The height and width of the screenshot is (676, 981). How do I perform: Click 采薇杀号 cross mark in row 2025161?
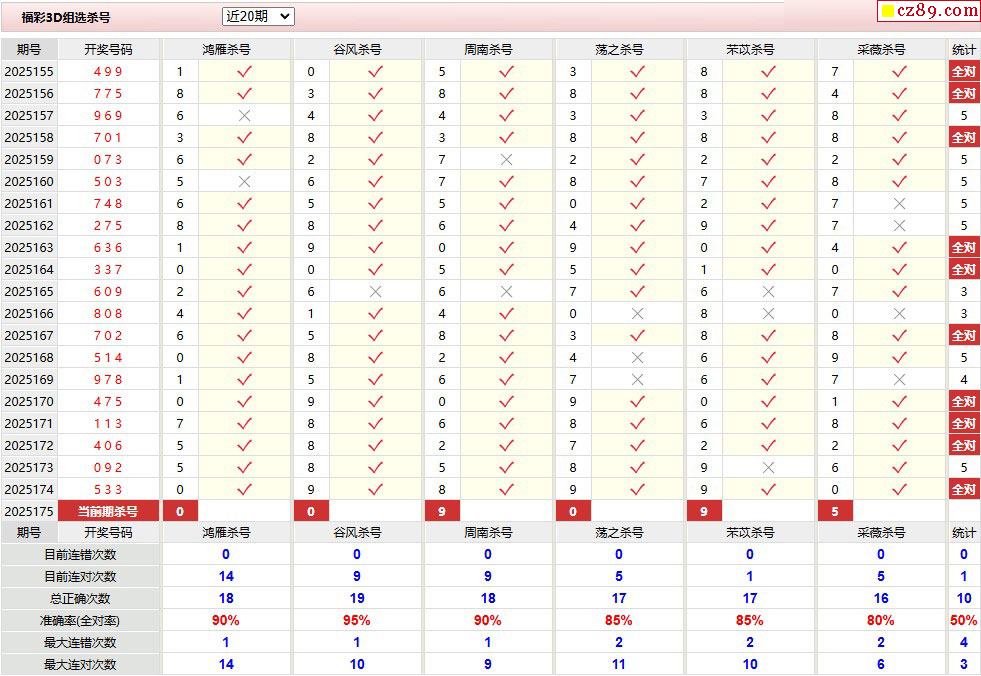(900, 203)
